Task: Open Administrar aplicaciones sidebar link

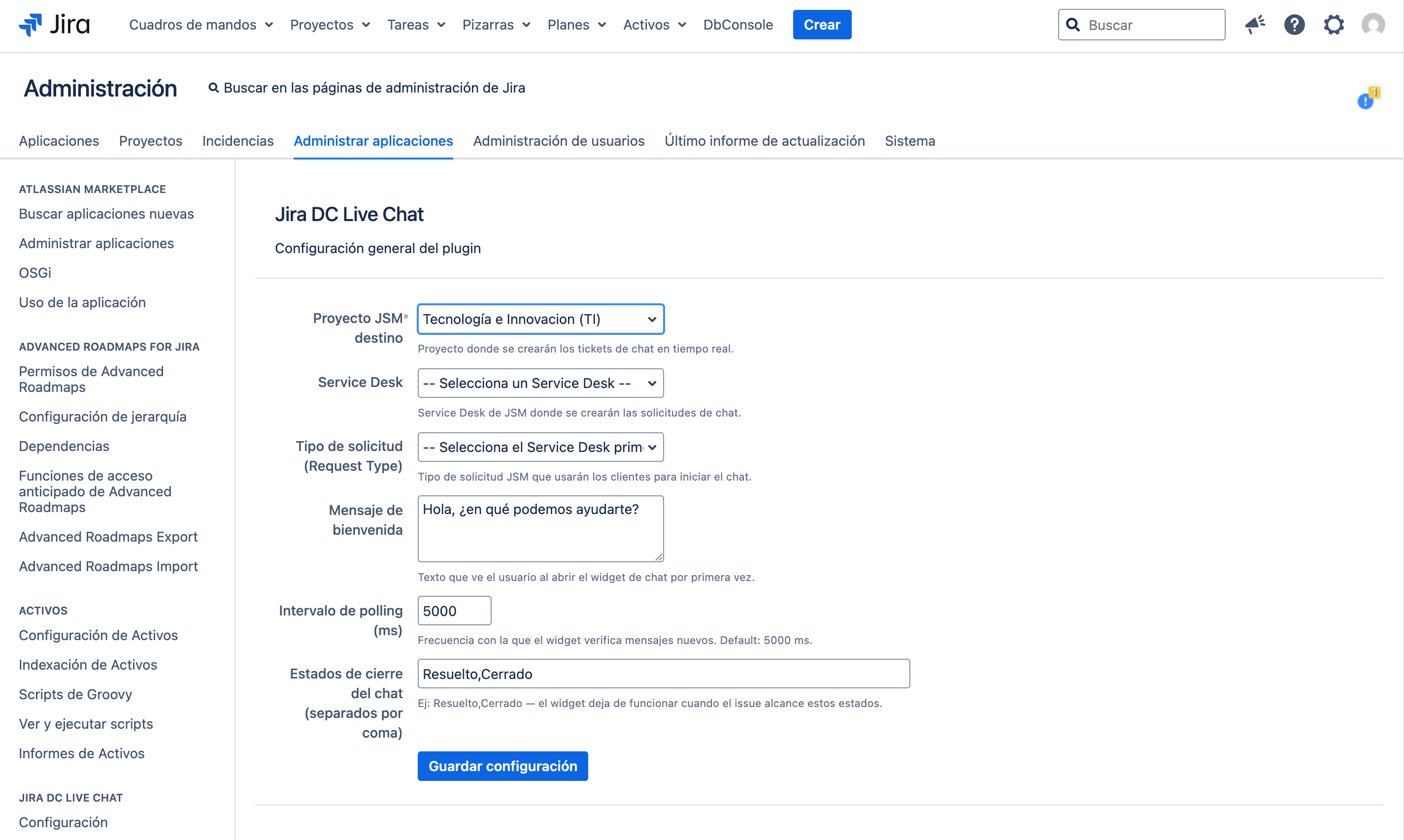Action: pyautogui.click(x=96, y=243)
